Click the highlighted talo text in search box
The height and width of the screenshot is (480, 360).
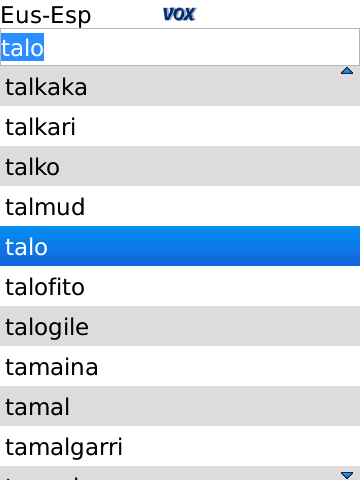(22, 47)
